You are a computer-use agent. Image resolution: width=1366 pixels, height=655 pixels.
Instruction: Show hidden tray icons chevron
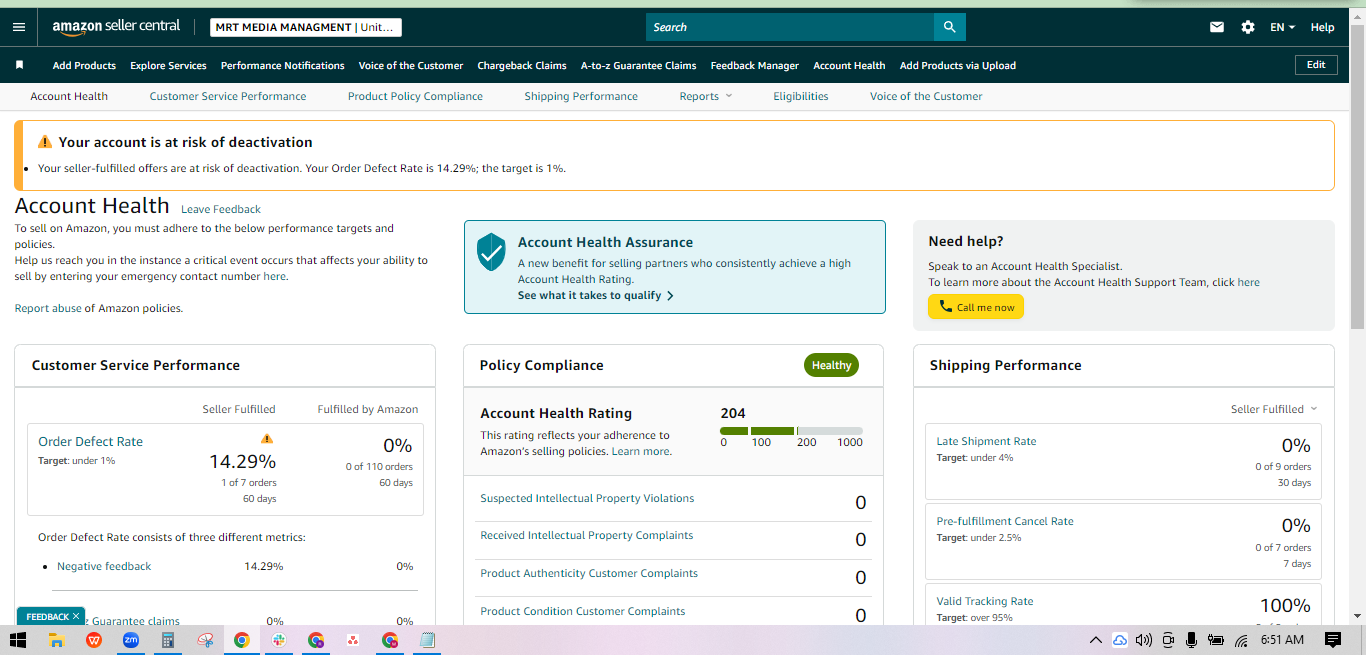tap(1096, 640)
